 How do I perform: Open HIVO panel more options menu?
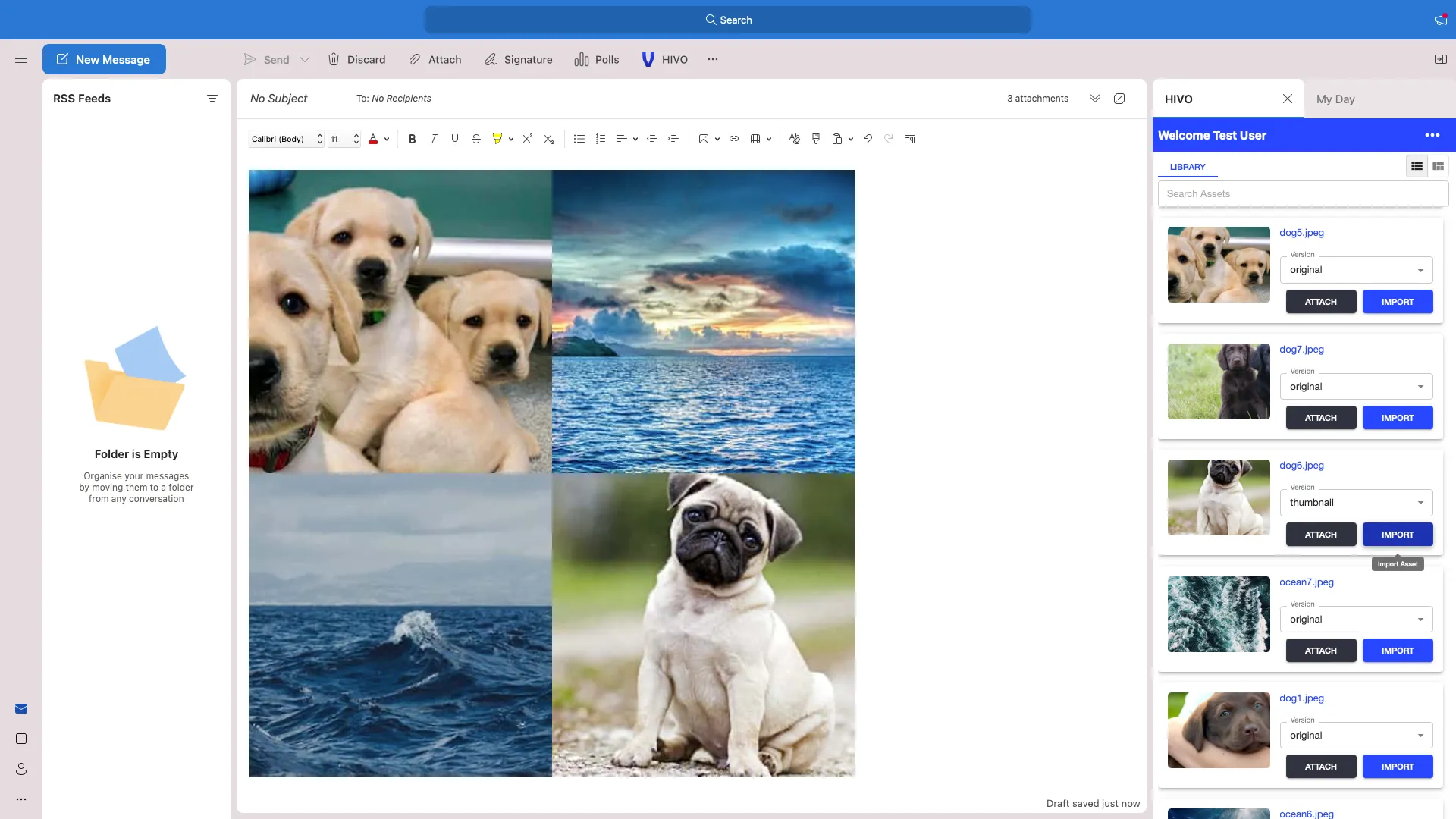[x=1432, y=135]
